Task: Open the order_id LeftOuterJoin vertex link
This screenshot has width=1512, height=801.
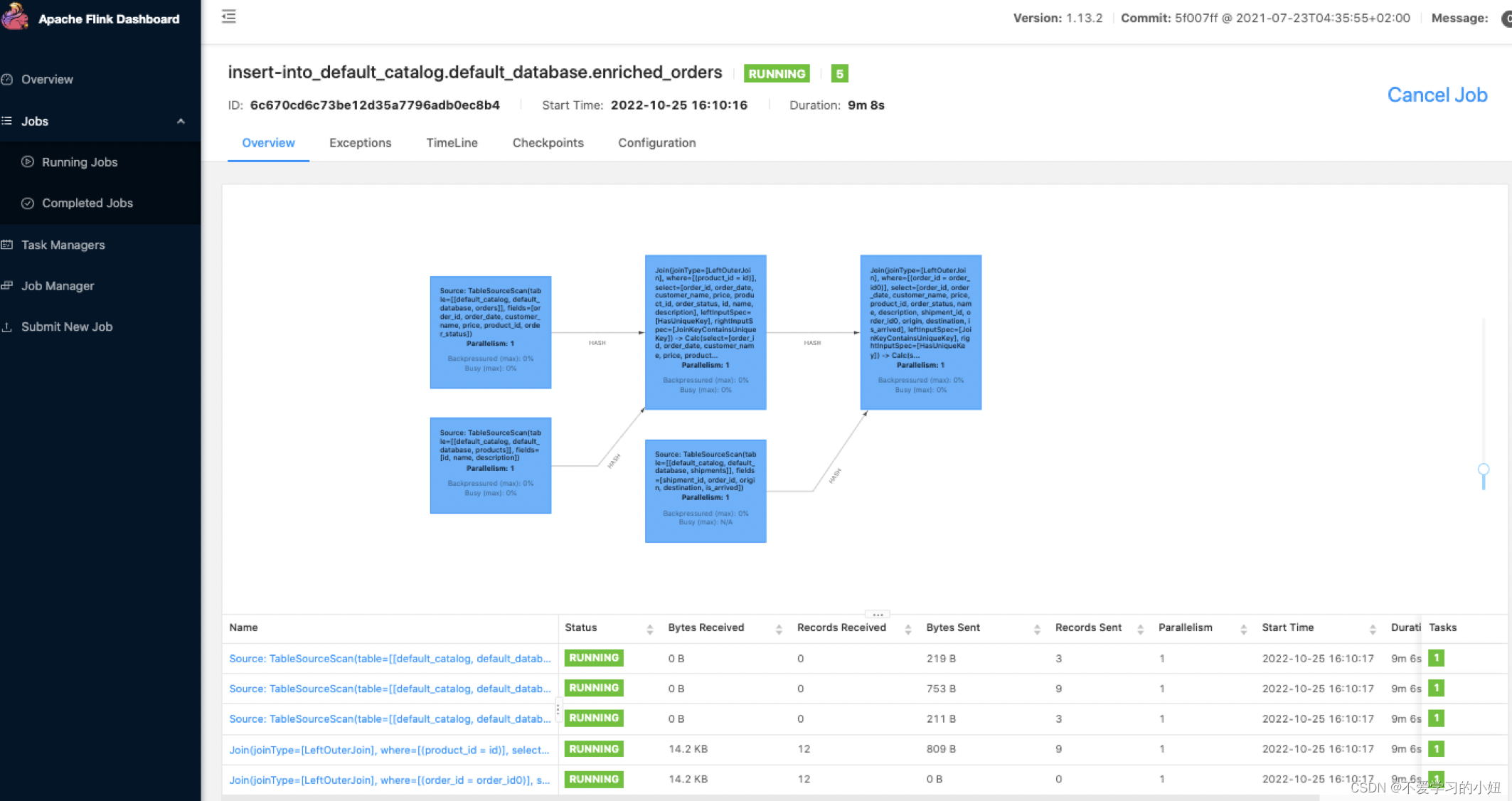Action: tap(389, 780)
